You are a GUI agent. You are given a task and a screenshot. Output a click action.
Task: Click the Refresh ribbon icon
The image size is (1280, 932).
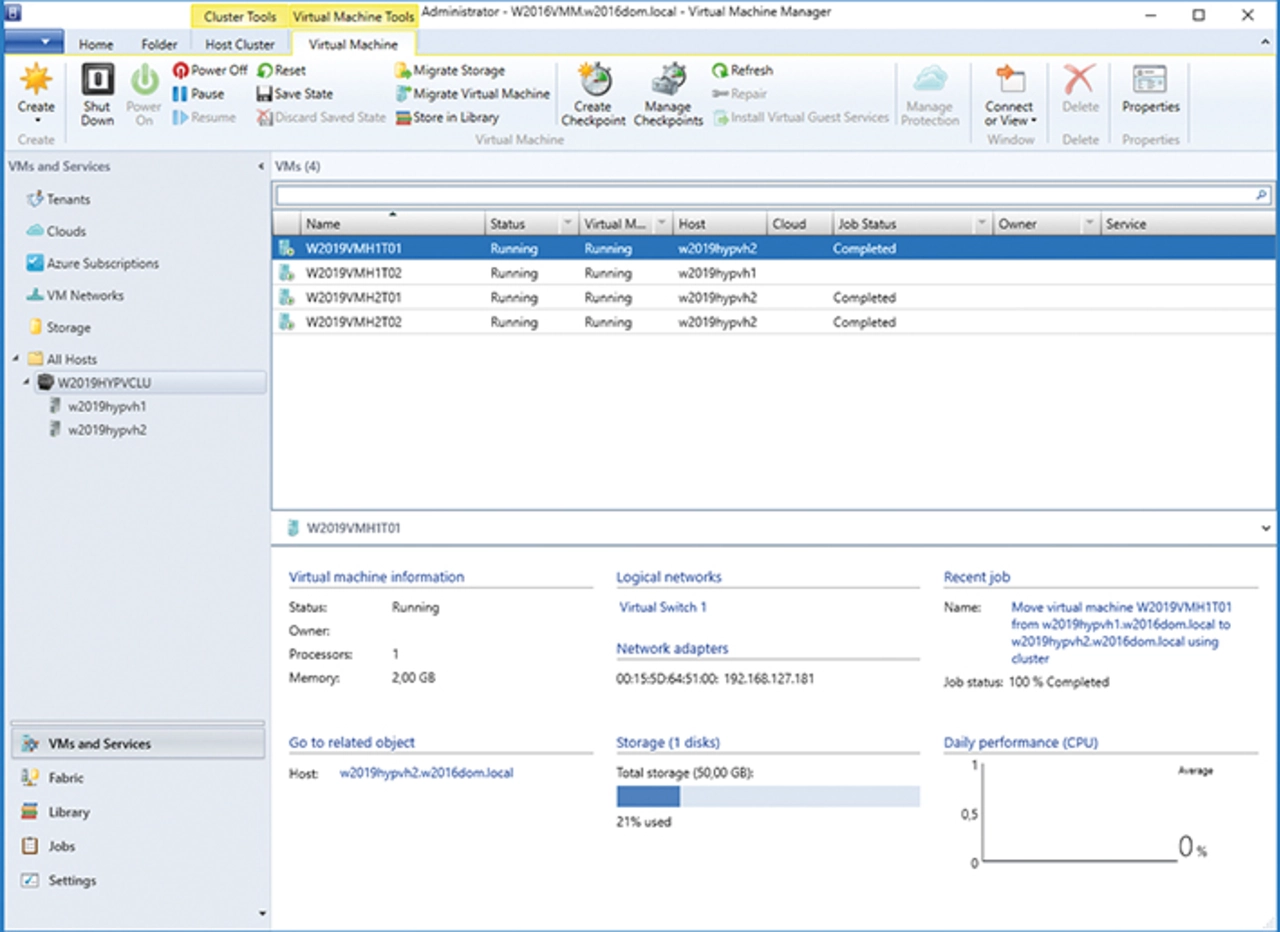[x=720, y=71]
